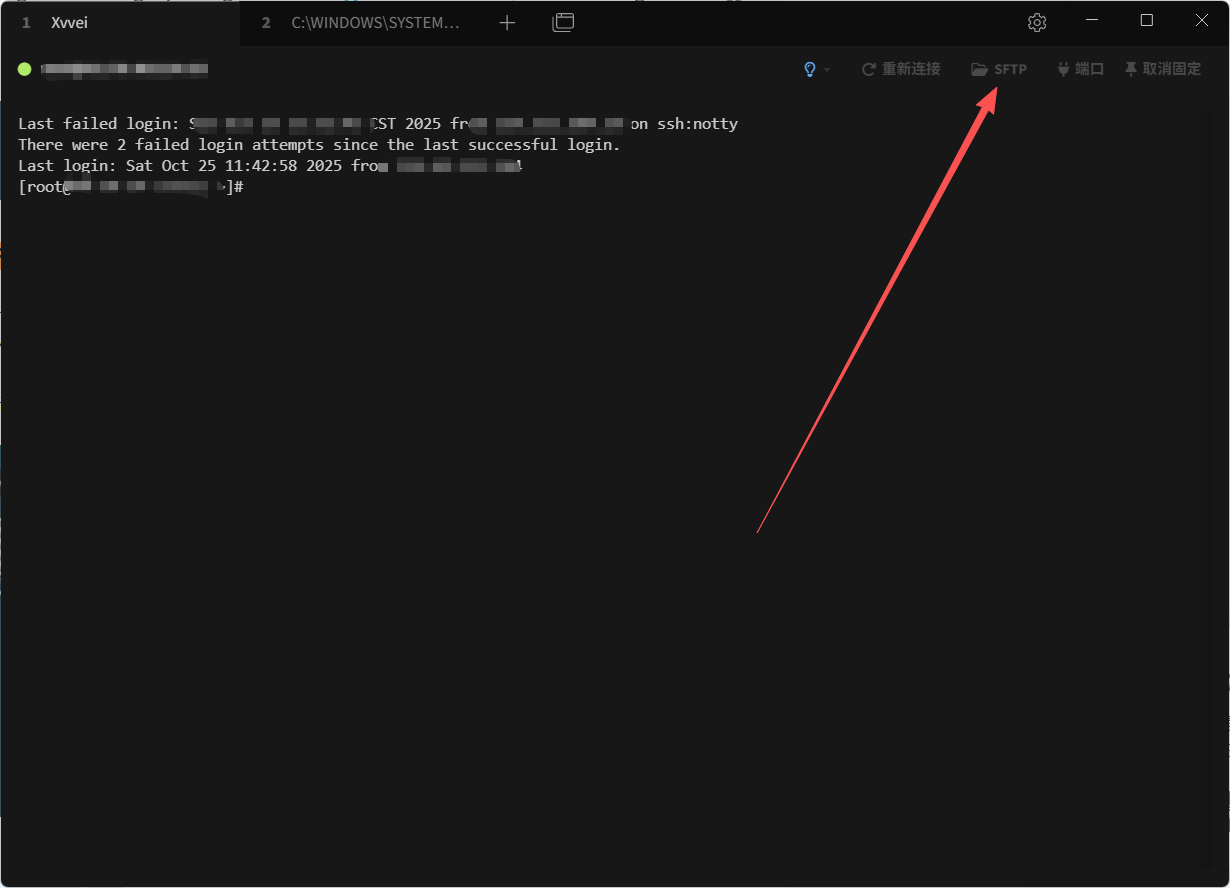Maximize the terminal window
Screen dimensions: 1230x888
tap(1147, 21)
